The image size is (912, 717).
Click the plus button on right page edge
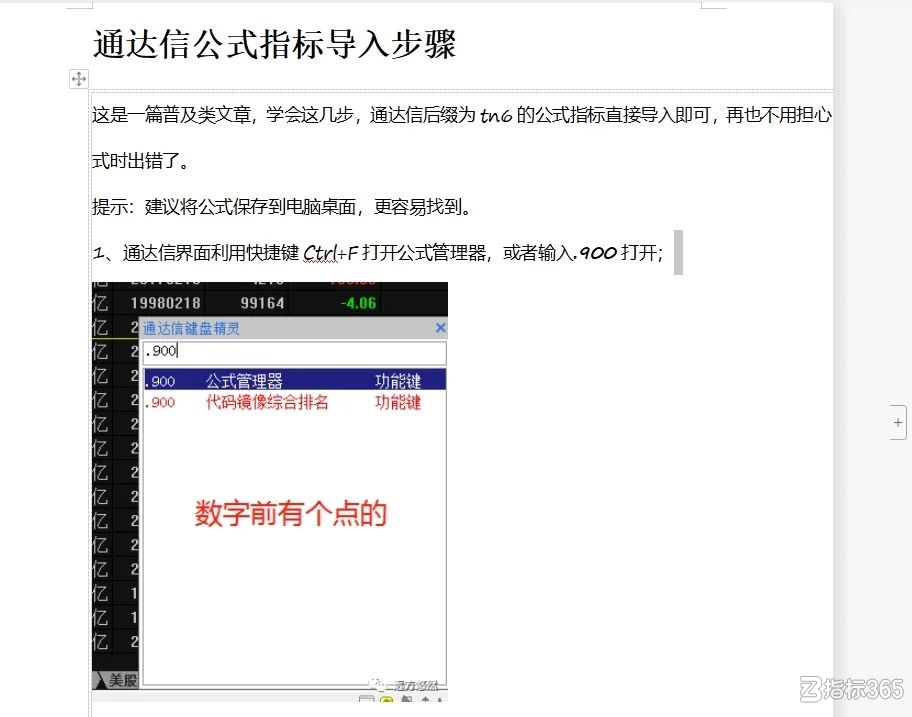pyautogui.click(x=897, y=422)
